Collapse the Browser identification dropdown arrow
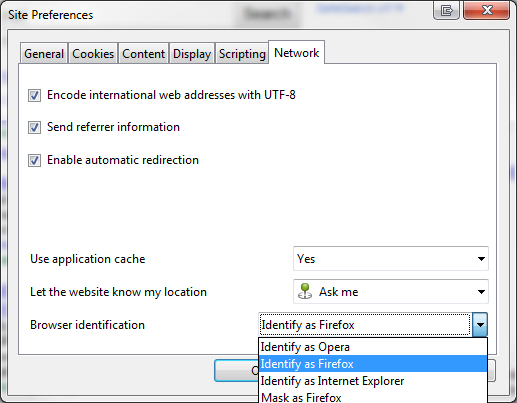 [480, 325]
